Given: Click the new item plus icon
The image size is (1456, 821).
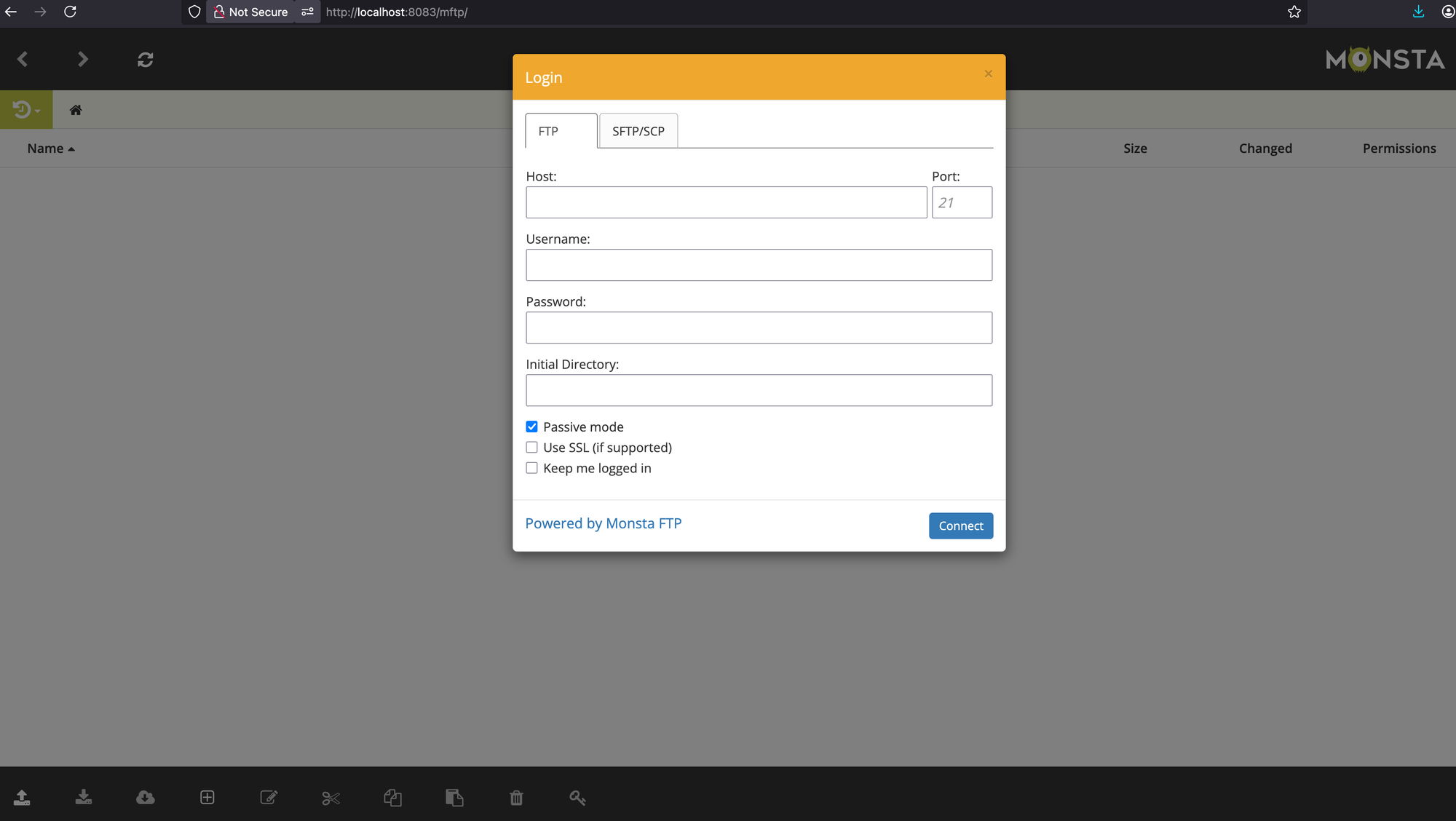Looking at the screenshot, I should 207,798.
